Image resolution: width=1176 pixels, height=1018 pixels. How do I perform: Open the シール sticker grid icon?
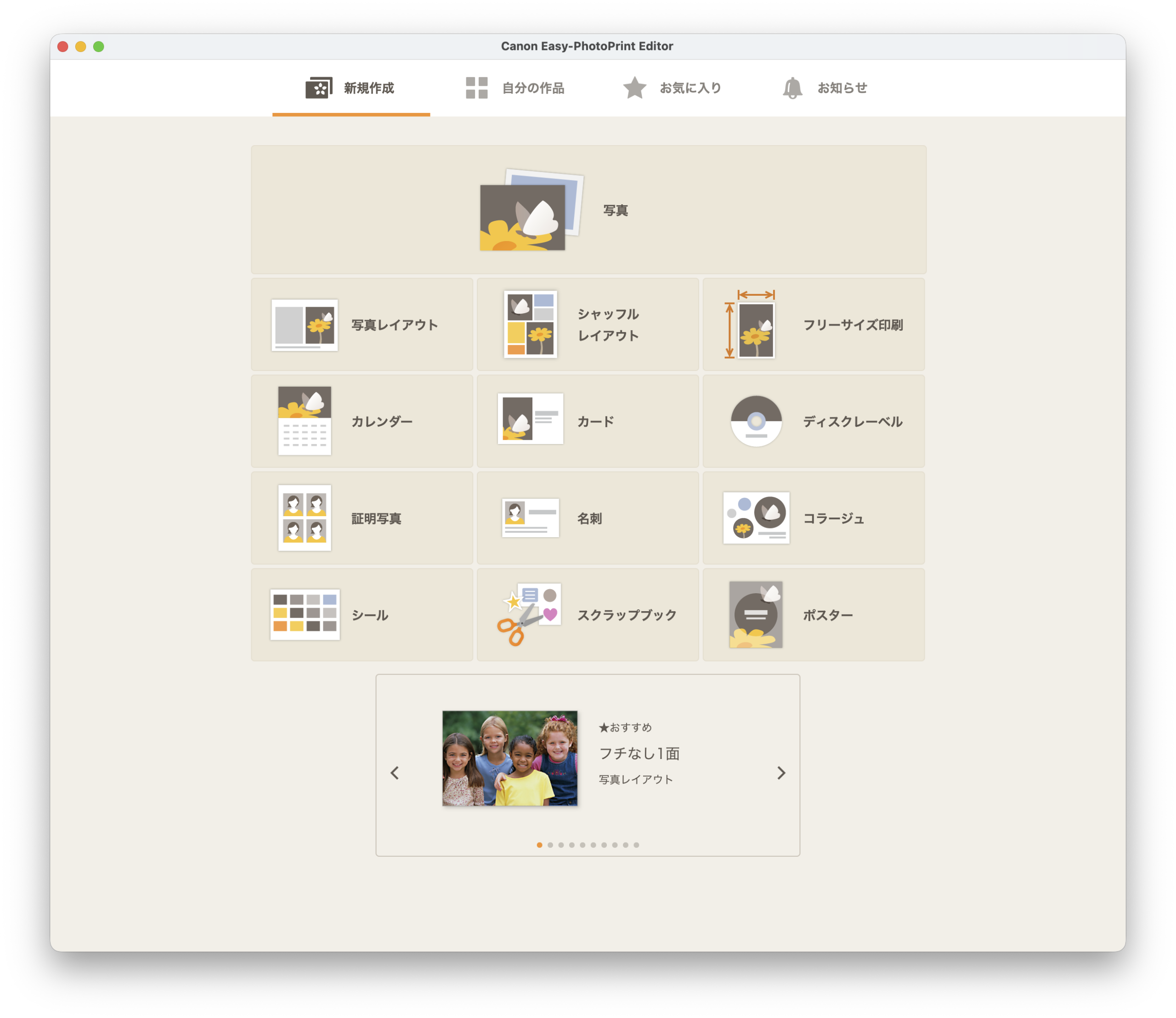coord(305,615)
